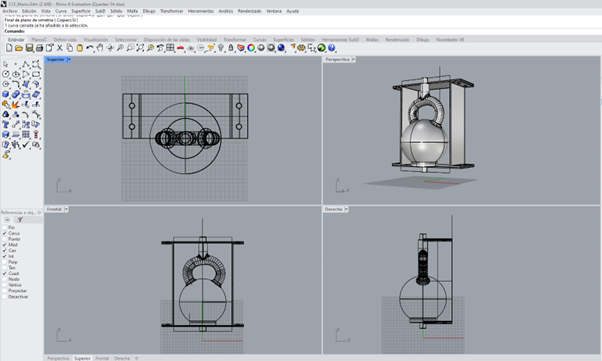Open the Layers panel icon

point(241,48)
